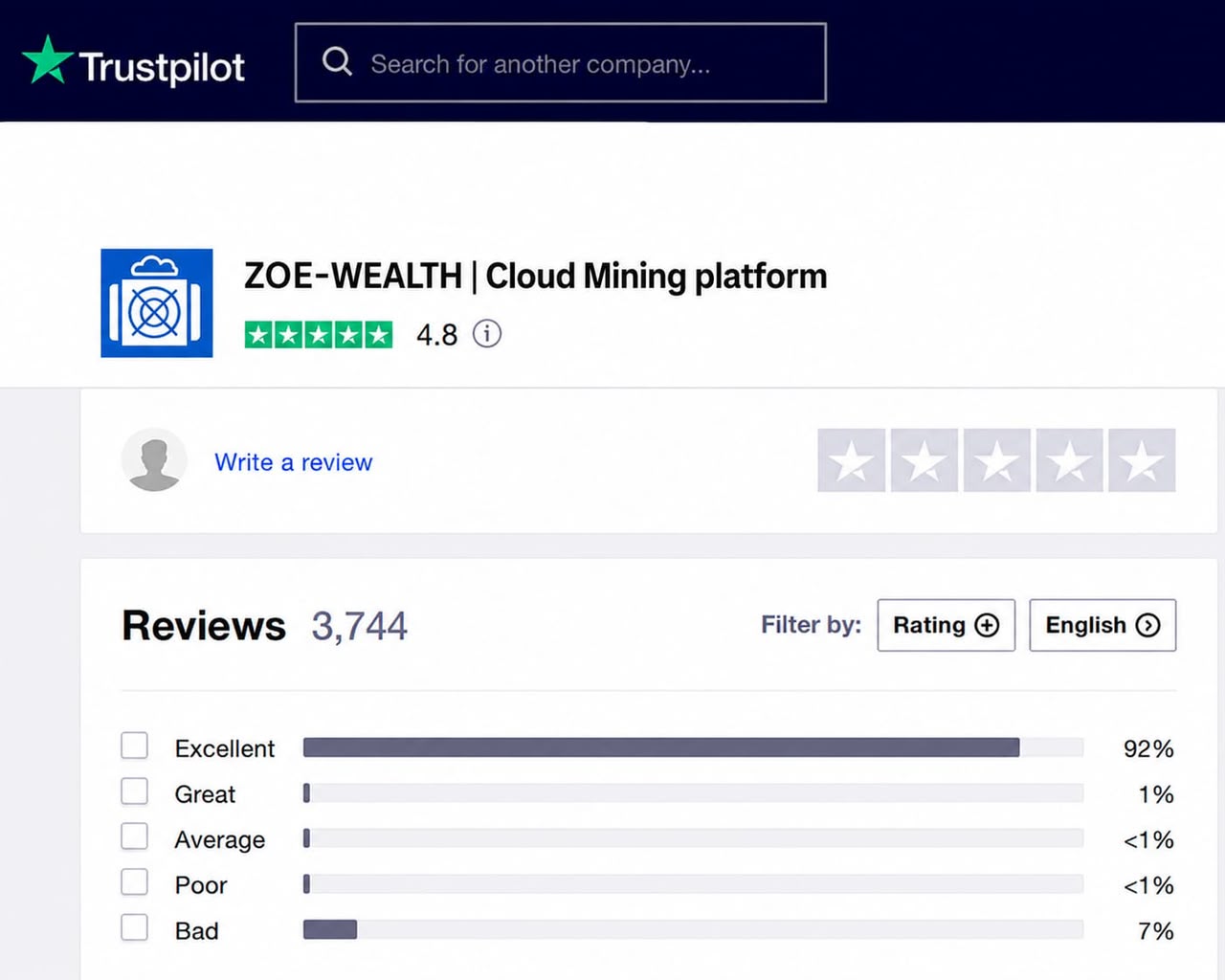The width and height of the screenshot is (1225, 980).
Task: Tick the Bad reviews checkbox
Action: tap(134, 927)
